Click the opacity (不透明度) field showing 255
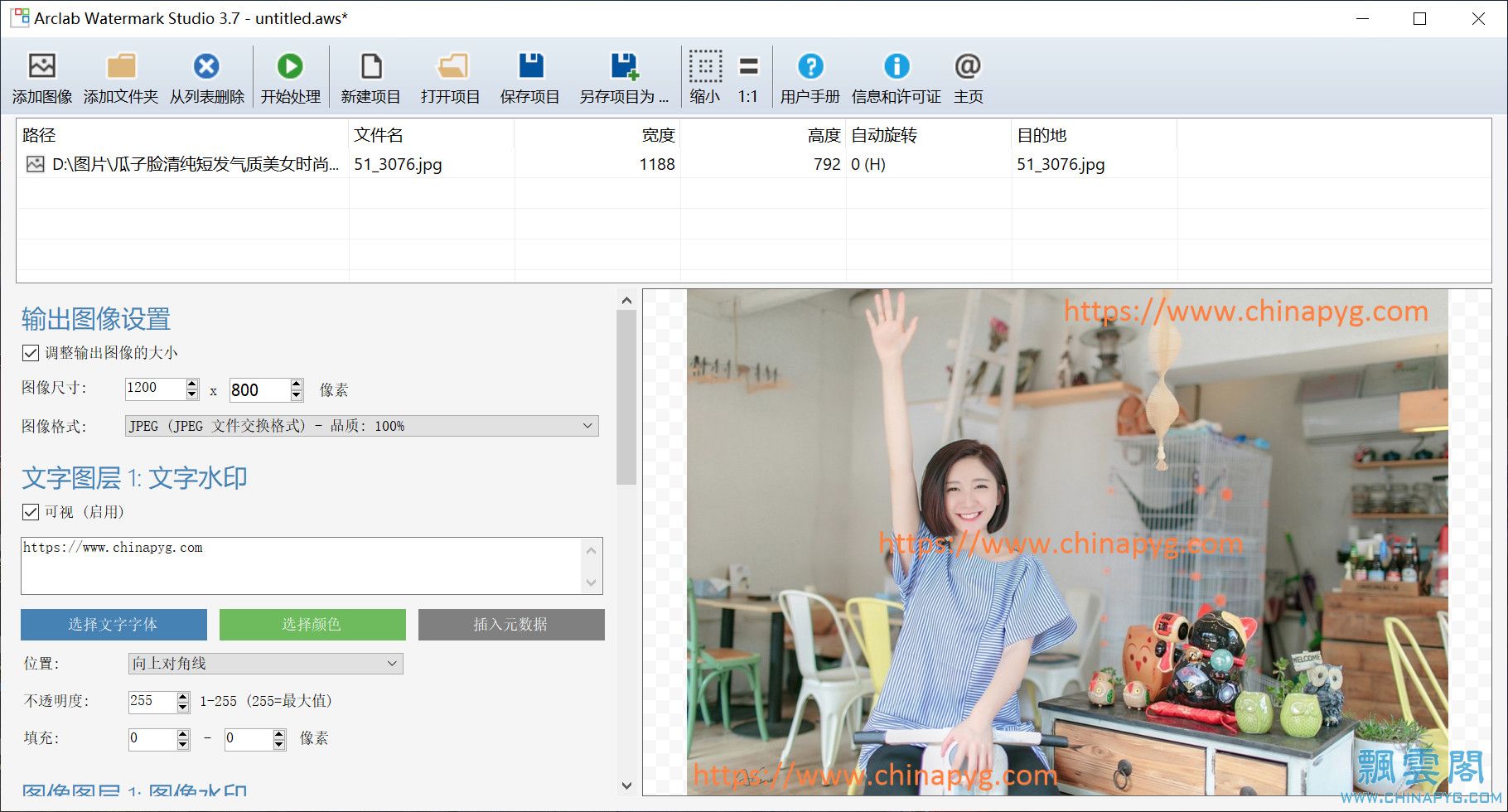The height and width of the screenshot is (812, 1508). pos(152,702)
